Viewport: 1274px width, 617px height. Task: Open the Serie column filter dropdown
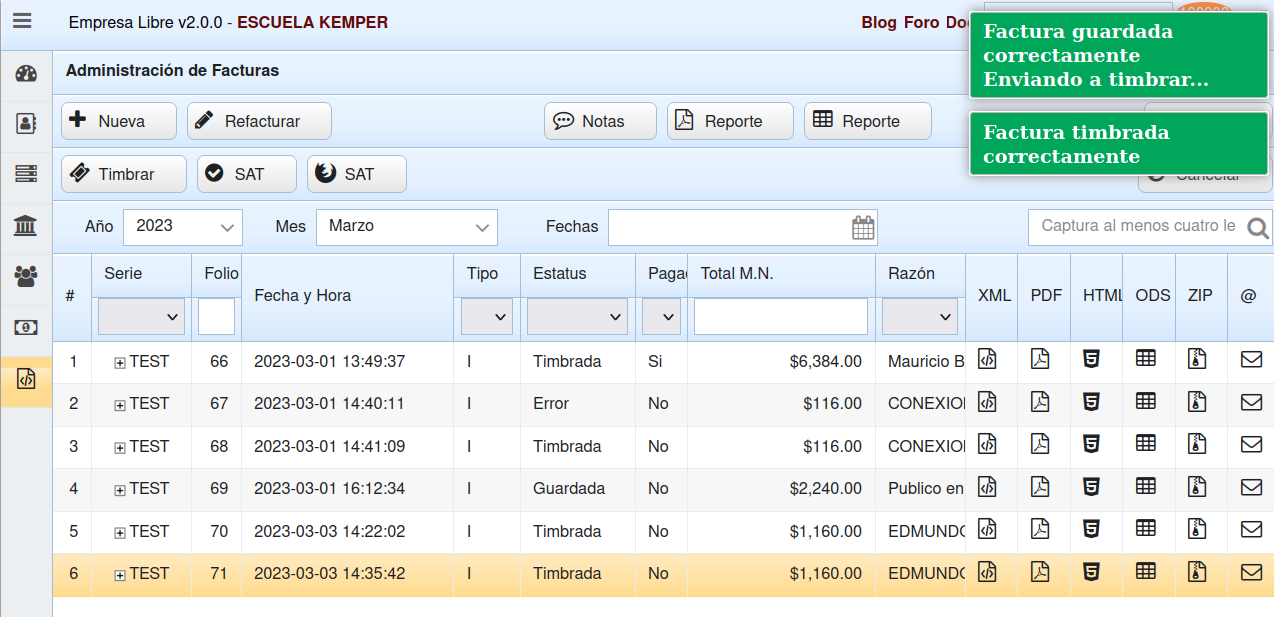click(141, 317)
